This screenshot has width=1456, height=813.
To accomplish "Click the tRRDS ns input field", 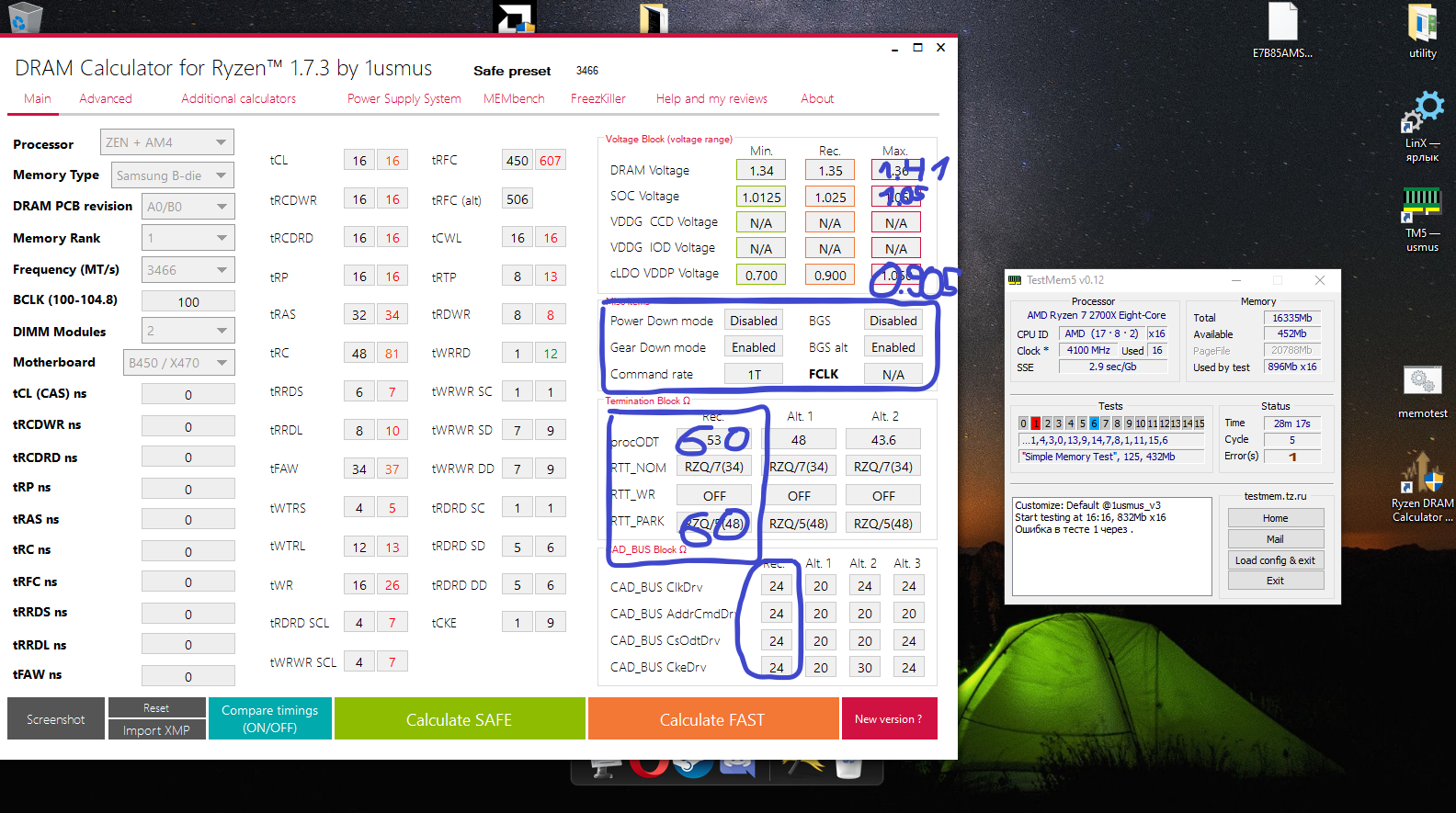I will 188,614.
